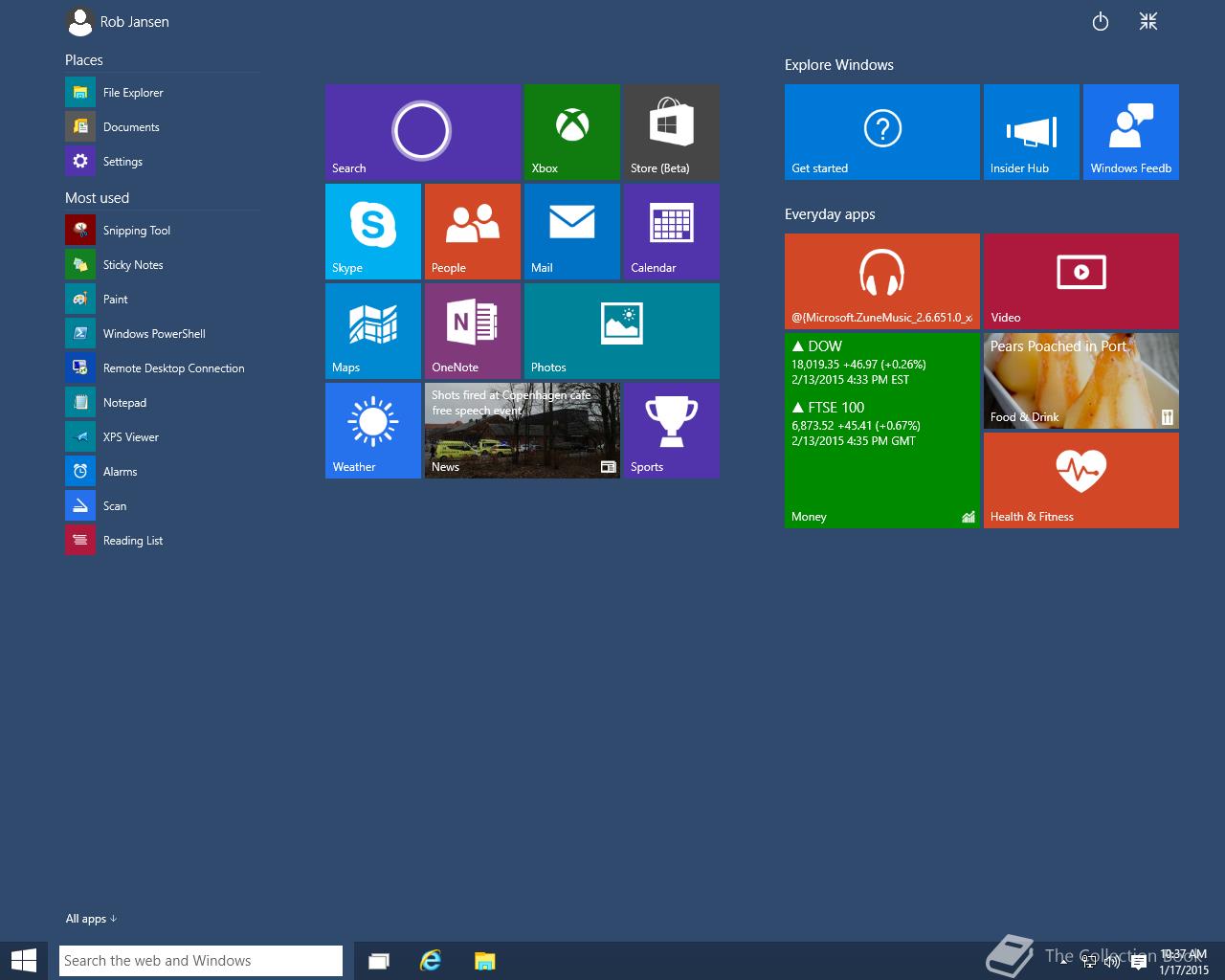This screenshot has width=1225, height=980.
Task: Click the taskbar clock and date
Action: click(1184, 962)
